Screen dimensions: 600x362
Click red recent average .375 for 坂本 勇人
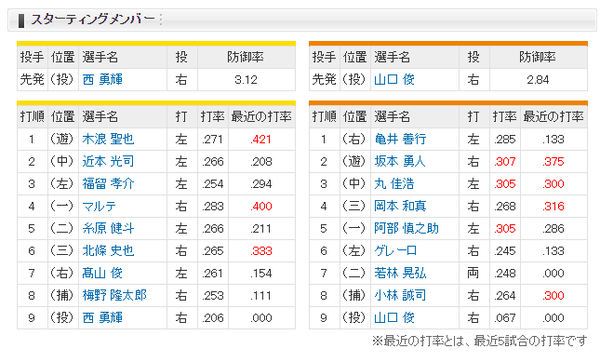(553, 161)
